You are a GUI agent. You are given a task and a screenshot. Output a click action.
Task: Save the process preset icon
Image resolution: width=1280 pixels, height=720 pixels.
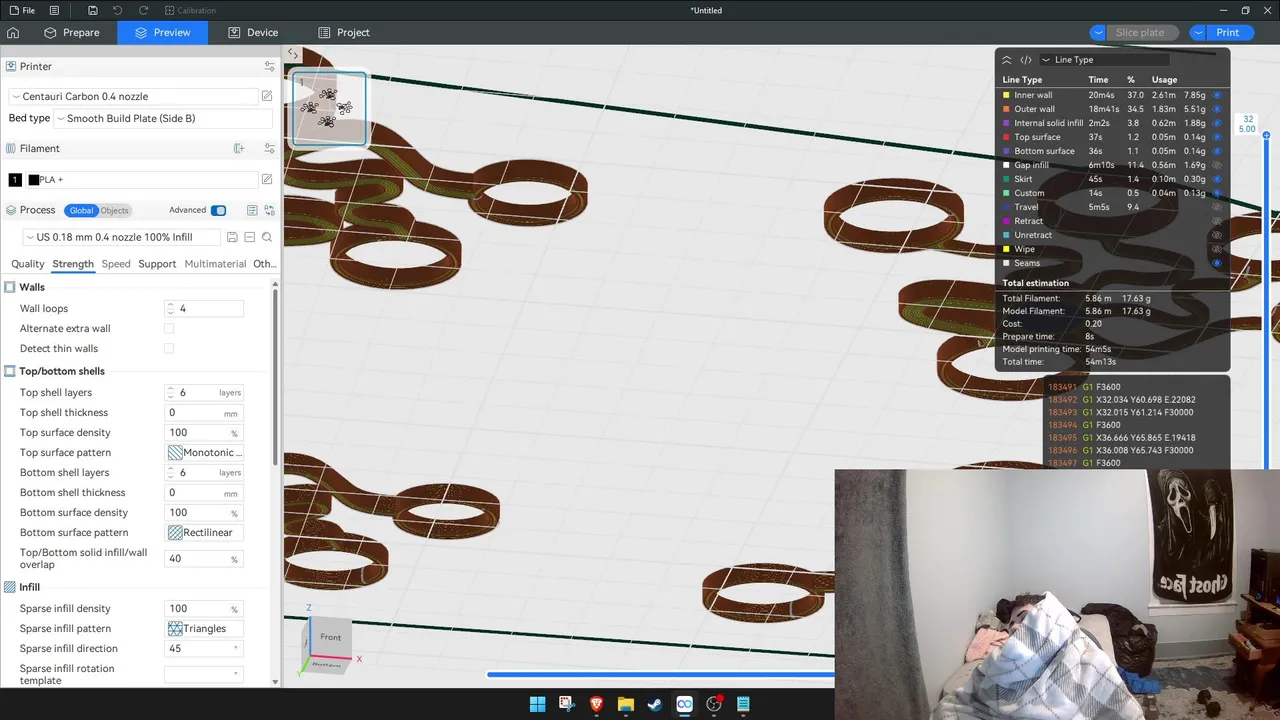pos(232,237)
